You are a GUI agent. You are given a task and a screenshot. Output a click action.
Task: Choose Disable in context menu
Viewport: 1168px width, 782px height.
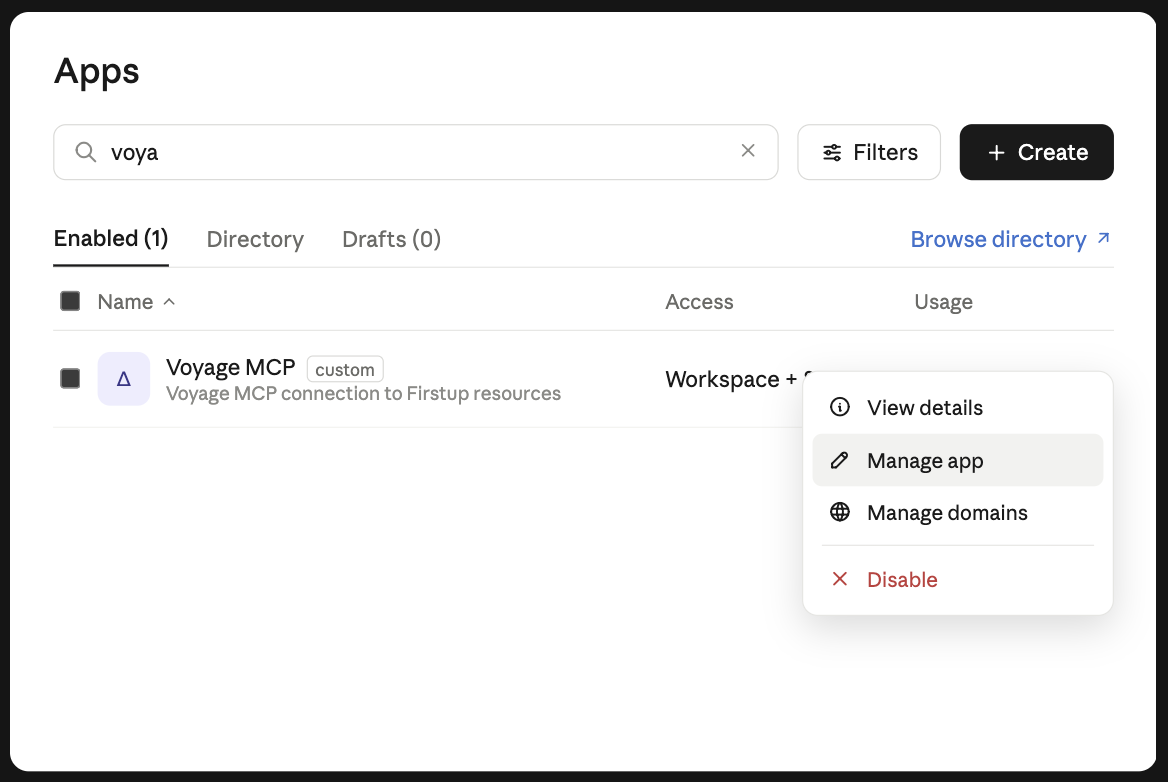tap(957, 579)
